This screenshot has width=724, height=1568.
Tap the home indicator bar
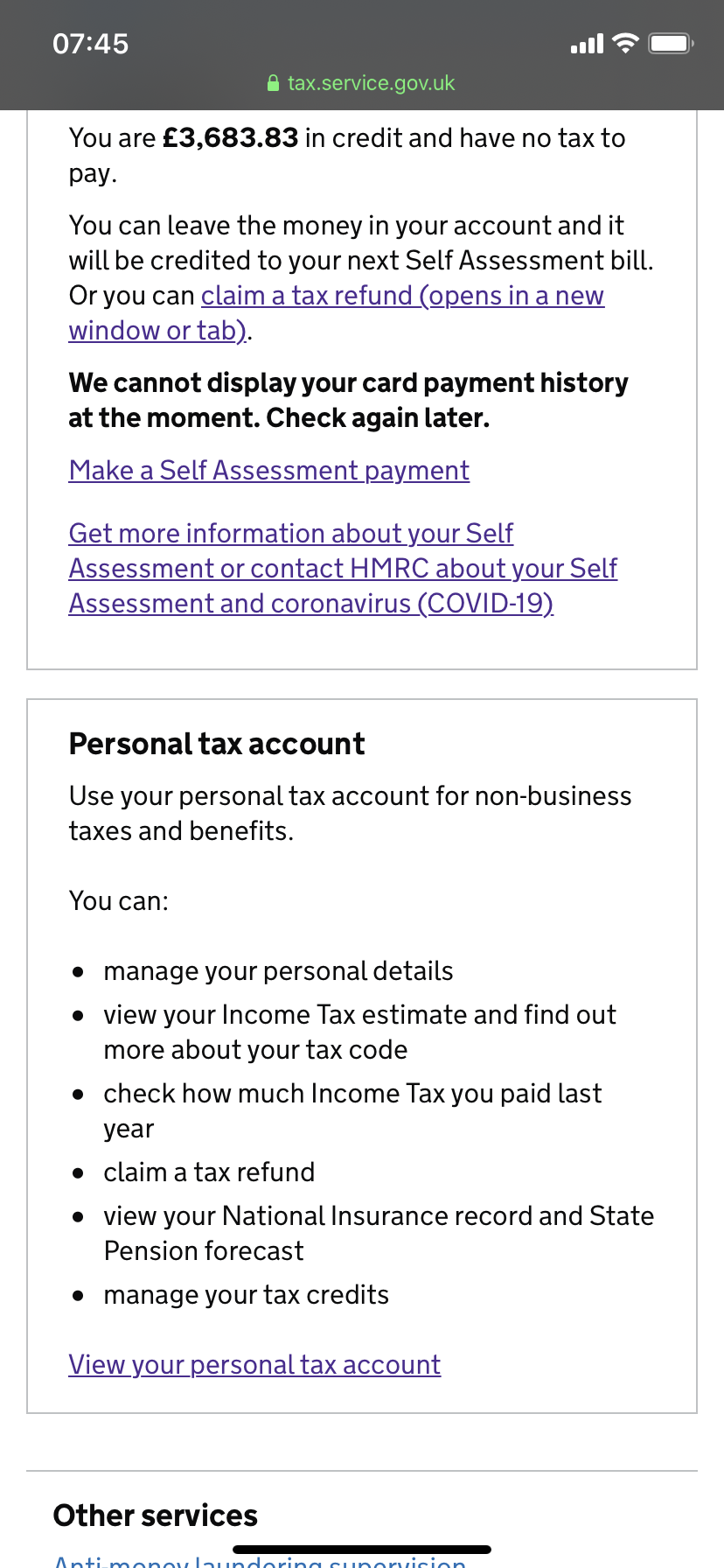[x=362, y=1549]
